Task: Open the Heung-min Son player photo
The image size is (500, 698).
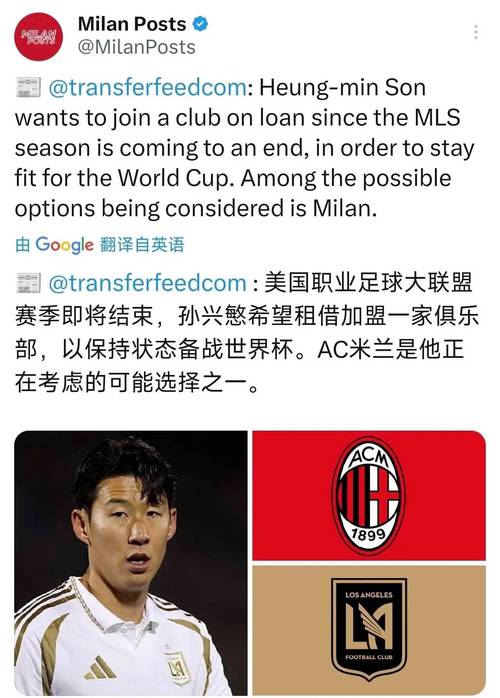Action: click(131, 563)
